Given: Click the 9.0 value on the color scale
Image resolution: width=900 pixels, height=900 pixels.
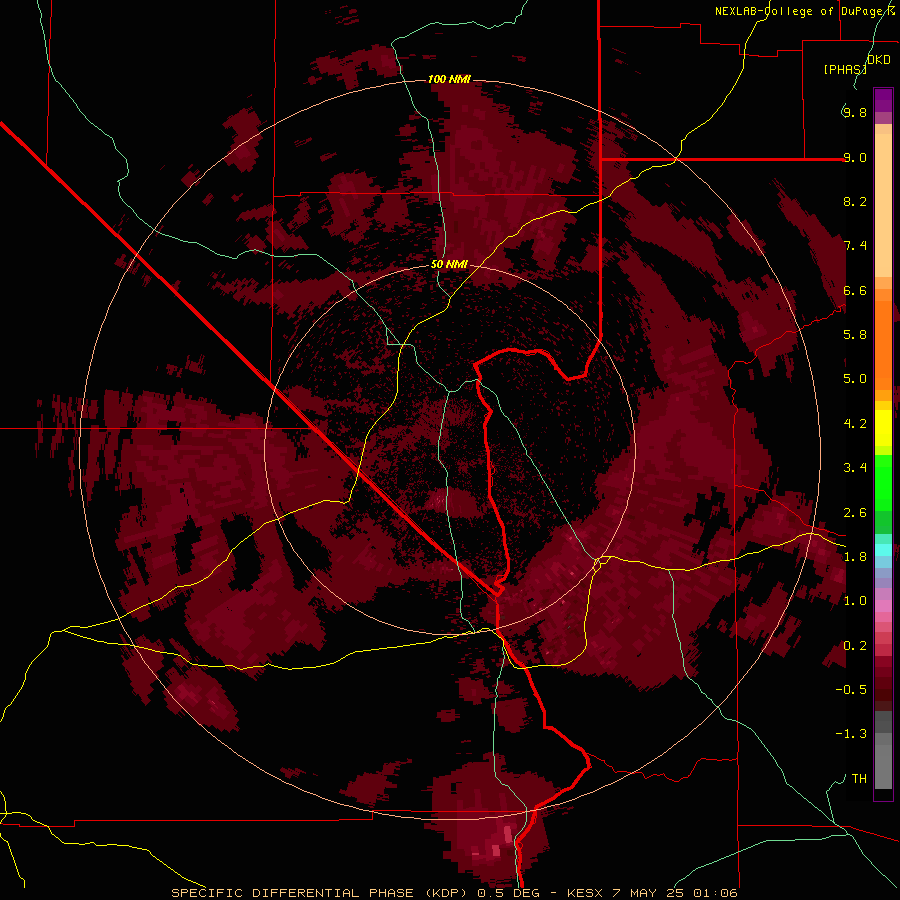Looking at the screenshot, I should (855, 157).
